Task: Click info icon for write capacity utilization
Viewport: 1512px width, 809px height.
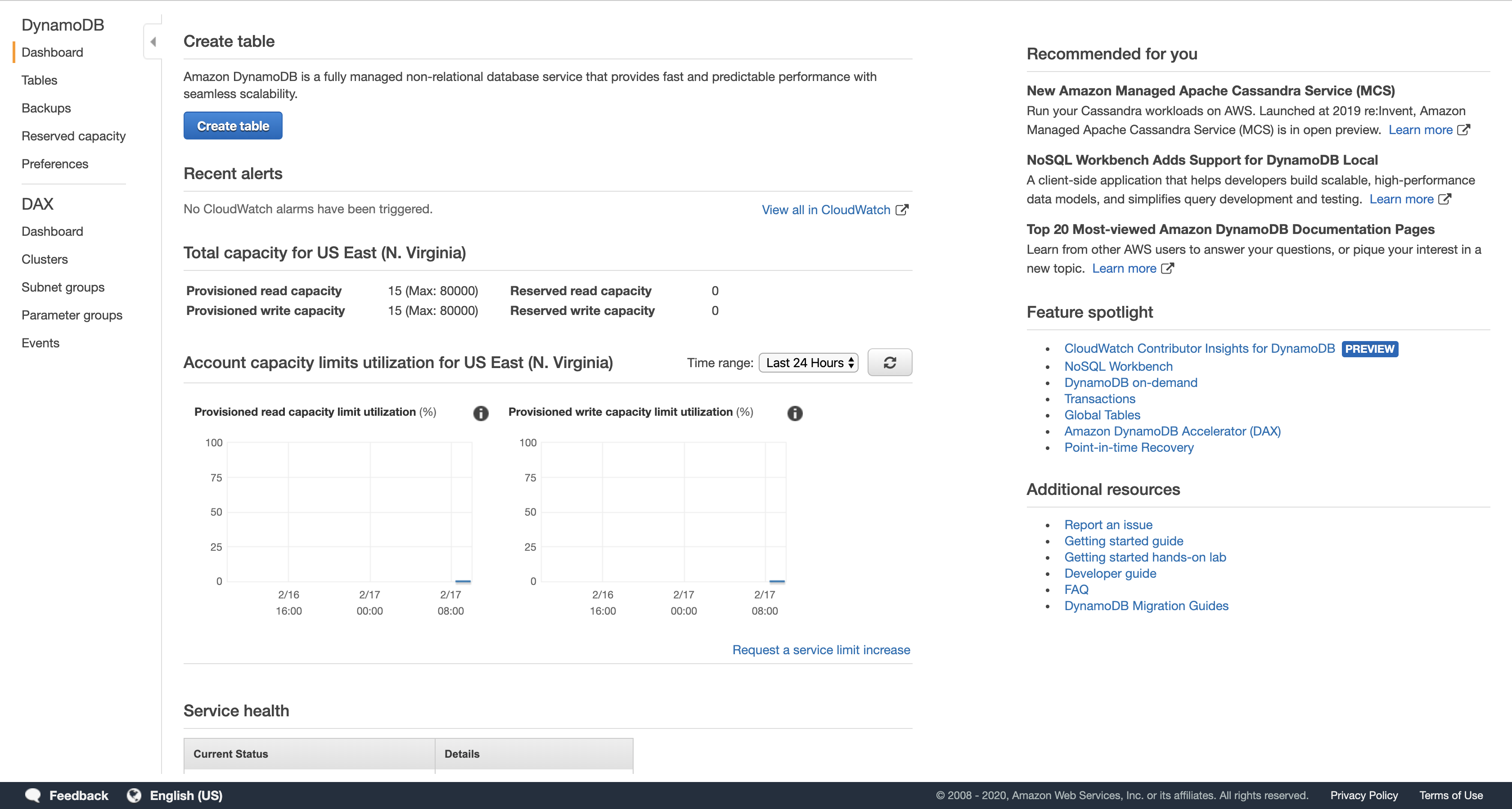Action: (795, 413)
